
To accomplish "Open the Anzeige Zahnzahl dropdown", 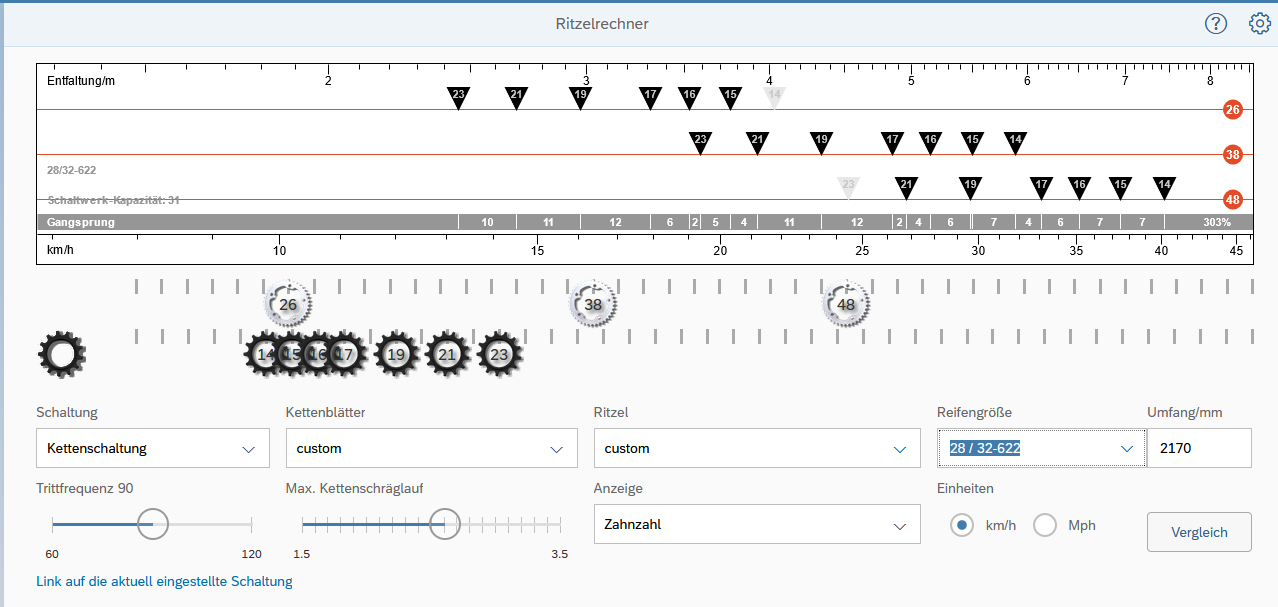I will coord(756,524).
